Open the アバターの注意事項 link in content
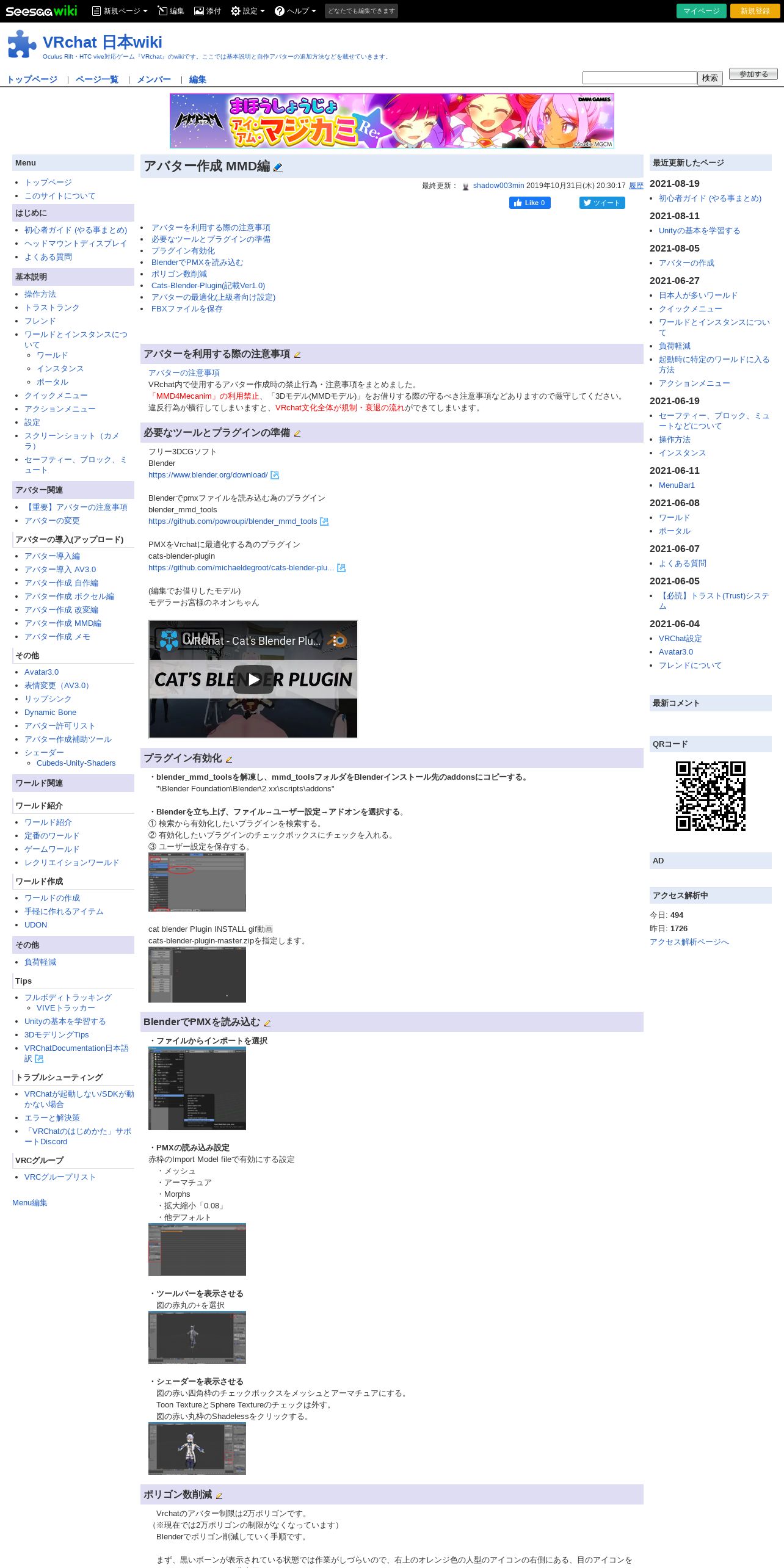This screenshot has width=784, height=1568. pos(184,373)
